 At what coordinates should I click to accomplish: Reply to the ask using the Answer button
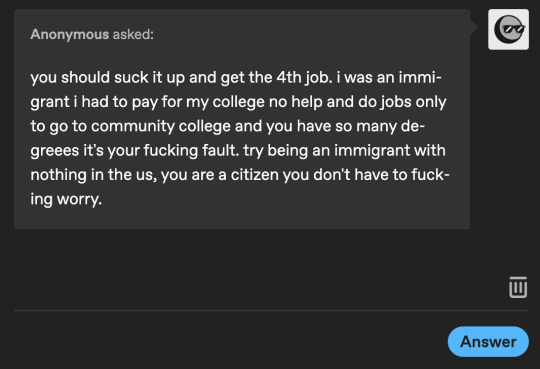tap(488, 342)
